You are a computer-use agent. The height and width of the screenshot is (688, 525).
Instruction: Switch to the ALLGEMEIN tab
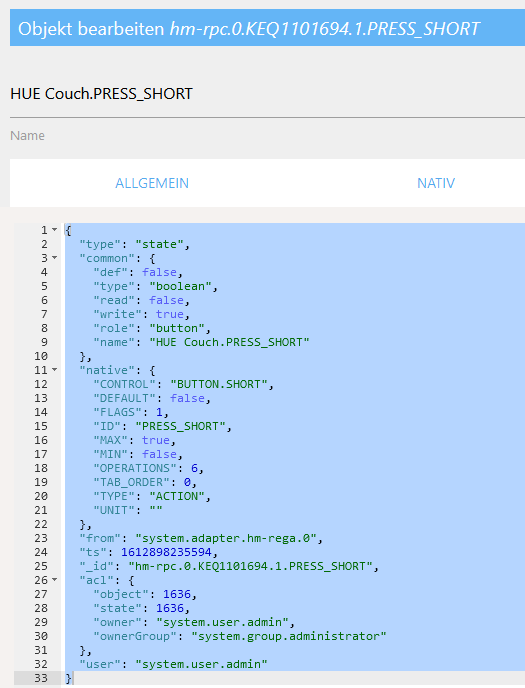152,183
